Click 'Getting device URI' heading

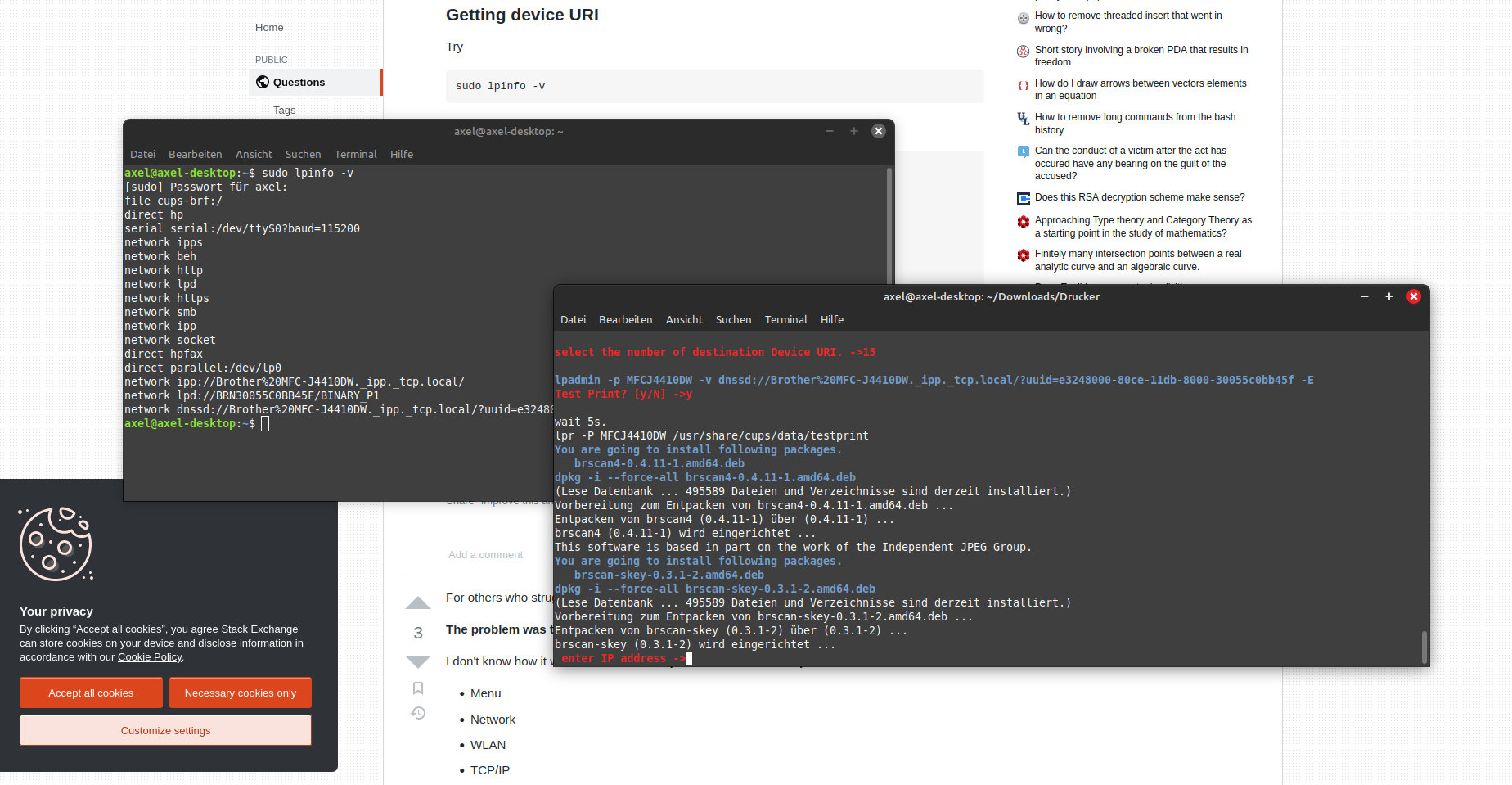522,15
